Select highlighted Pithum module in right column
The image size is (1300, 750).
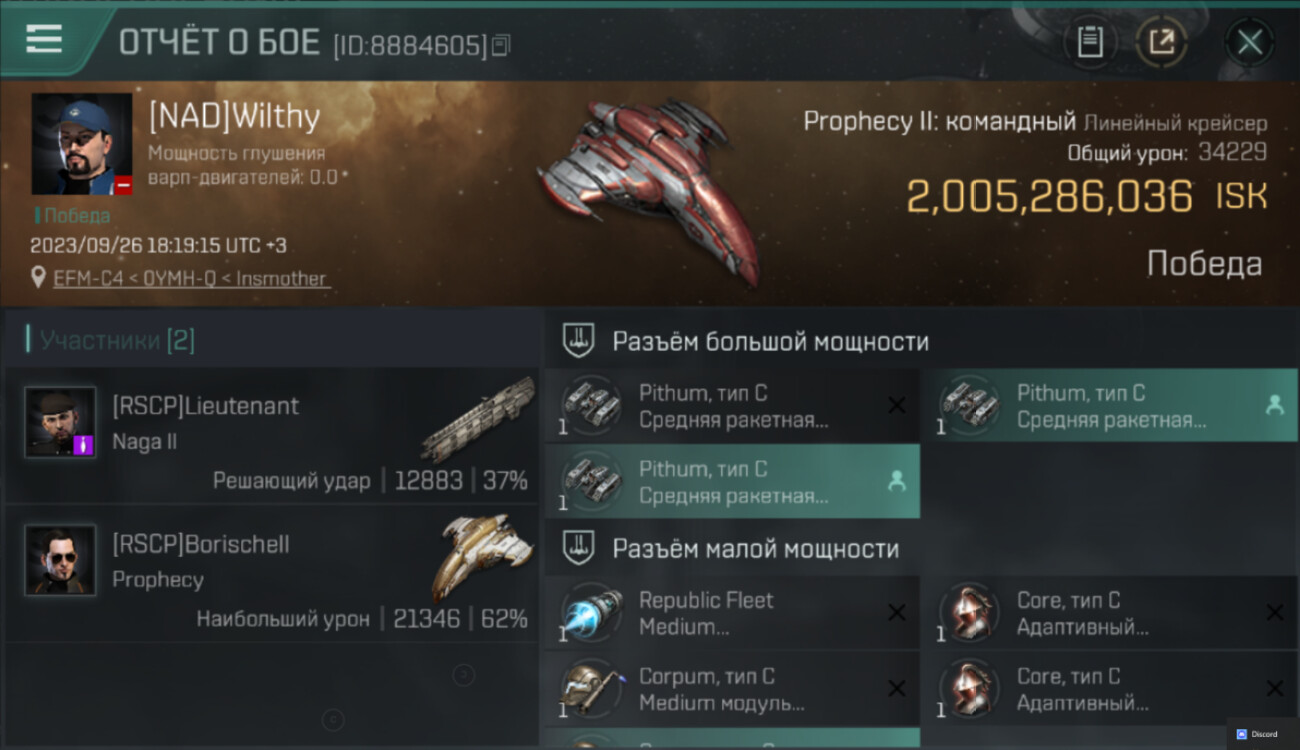(x=1110, y=405)
